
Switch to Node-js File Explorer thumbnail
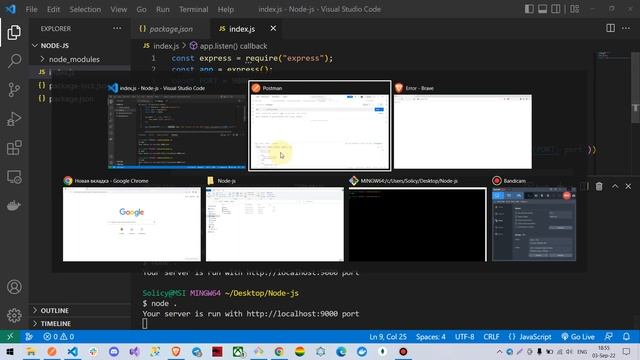(275, 219)
